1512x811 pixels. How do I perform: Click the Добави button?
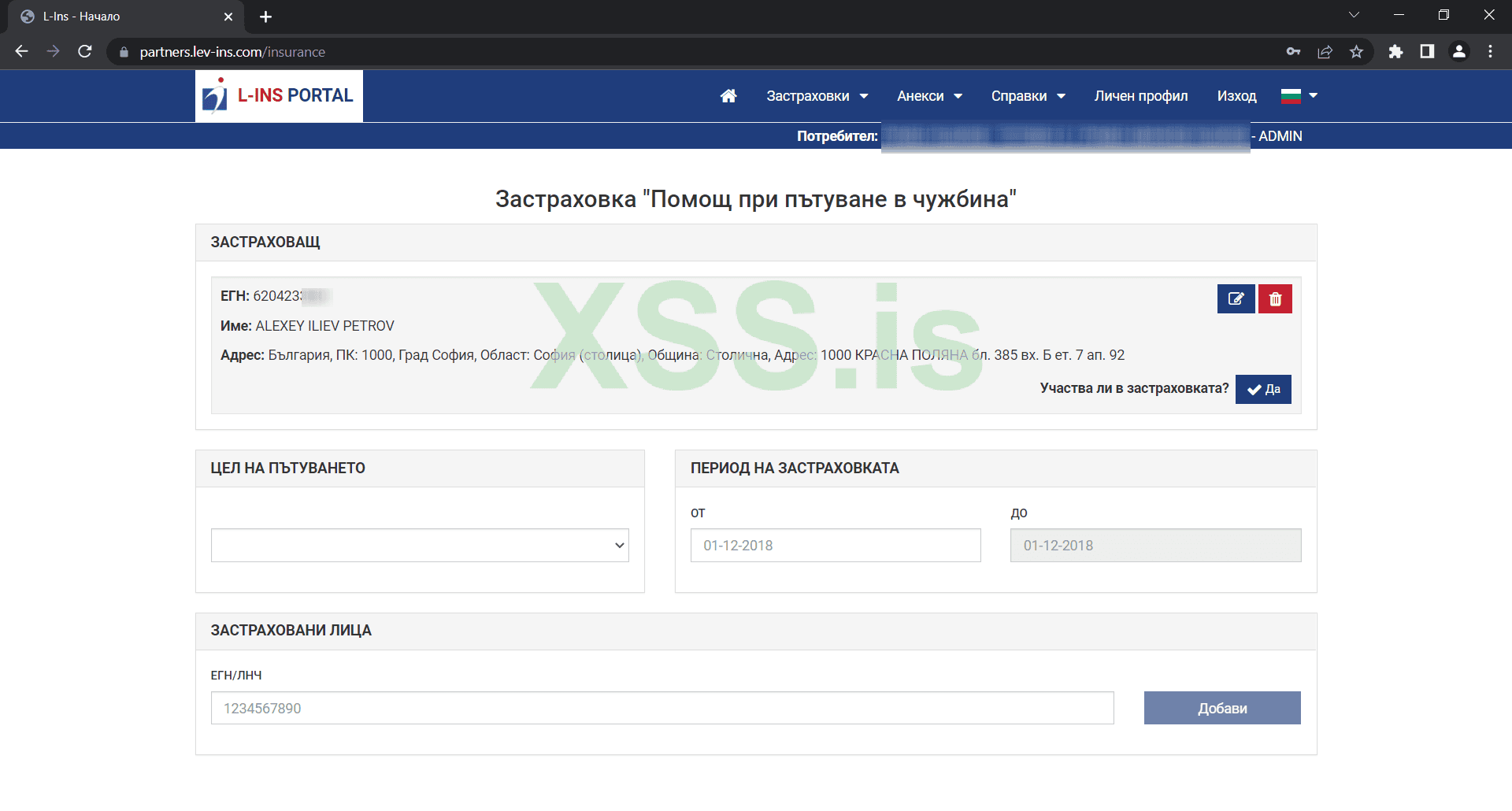tap(1222, 708)
